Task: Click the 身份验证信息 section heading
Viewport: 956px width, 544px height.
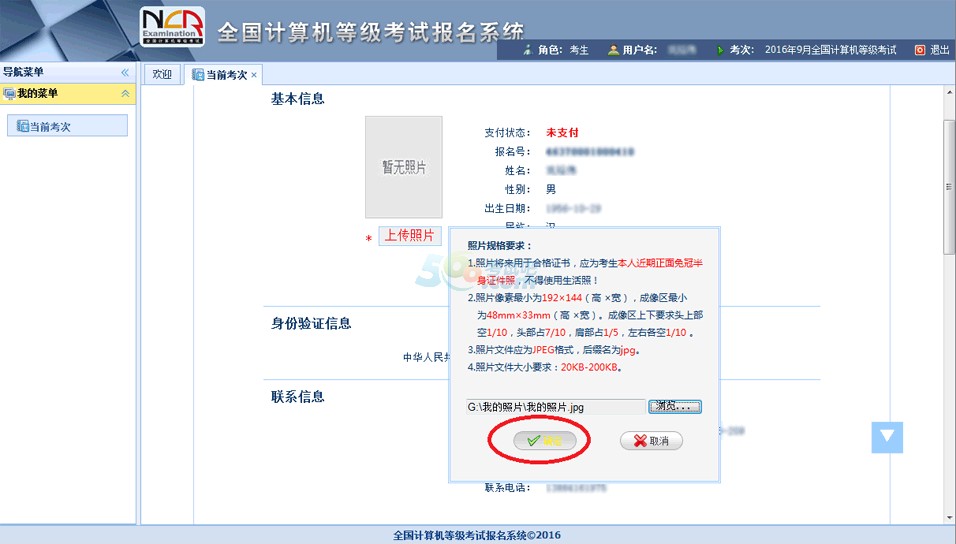Action: pyautogui.click(x=311, y=323)
